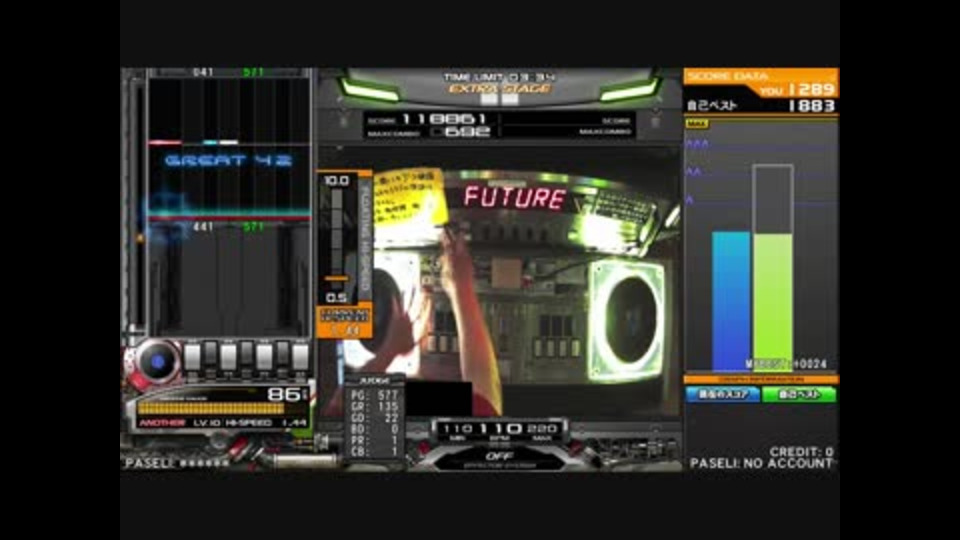
Task: Click the orange hi-speed value box
Action: point(345,322)
